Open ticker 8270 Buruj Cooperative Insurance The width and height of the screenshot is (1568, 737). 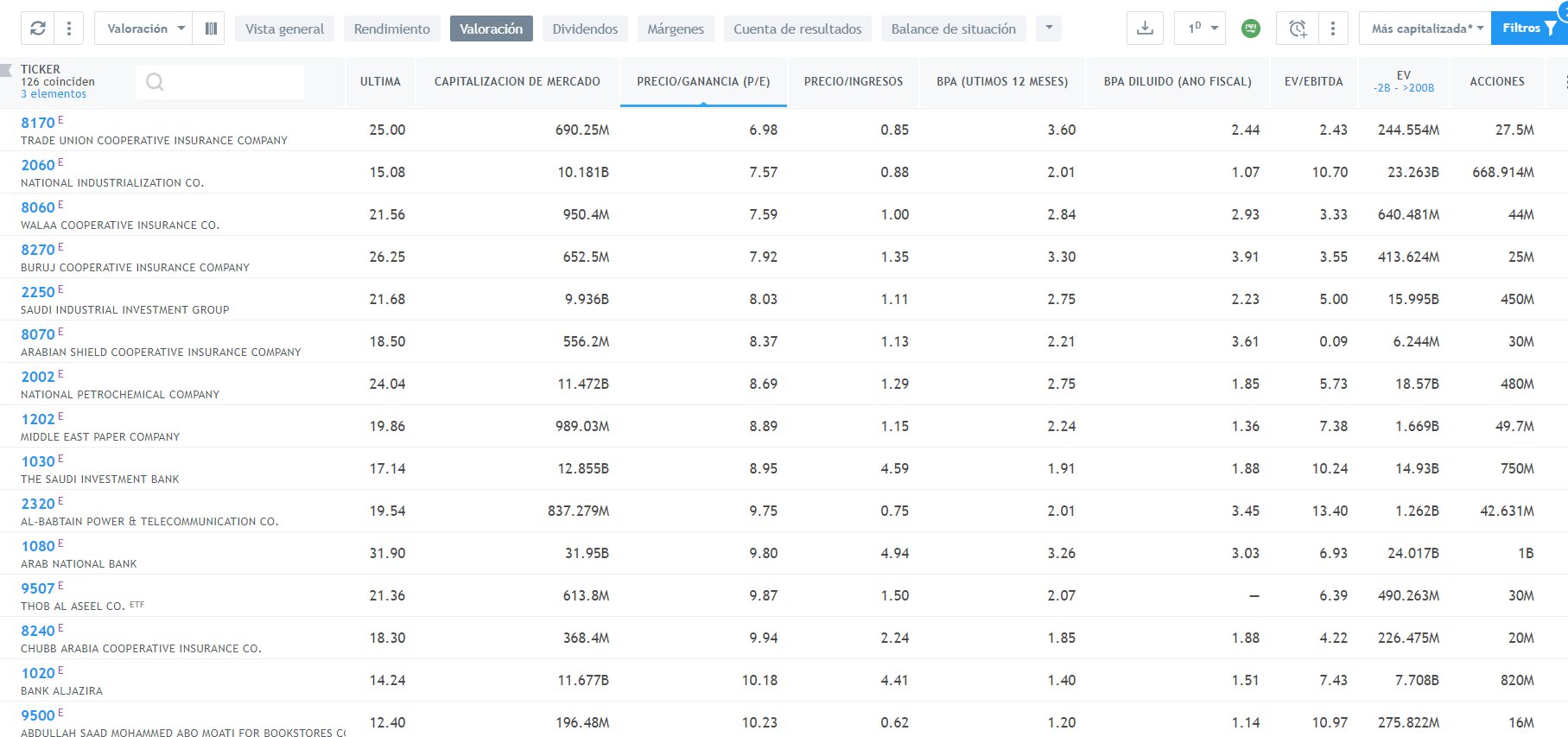(x=38, y=250)
